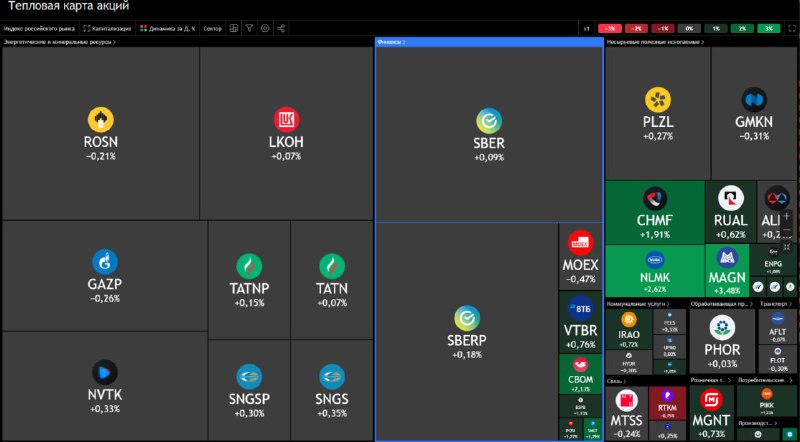Viewport: 800px width, 442px height.
Task: Click the -1% dark red legend swatch
Action: [662, 29]
